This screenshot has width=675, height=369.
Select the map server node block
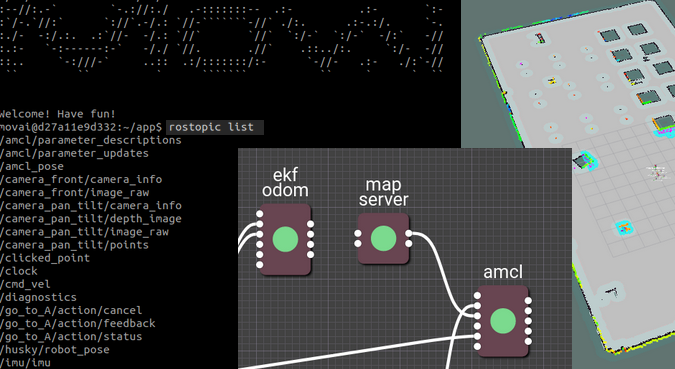[x=383, y=239]
